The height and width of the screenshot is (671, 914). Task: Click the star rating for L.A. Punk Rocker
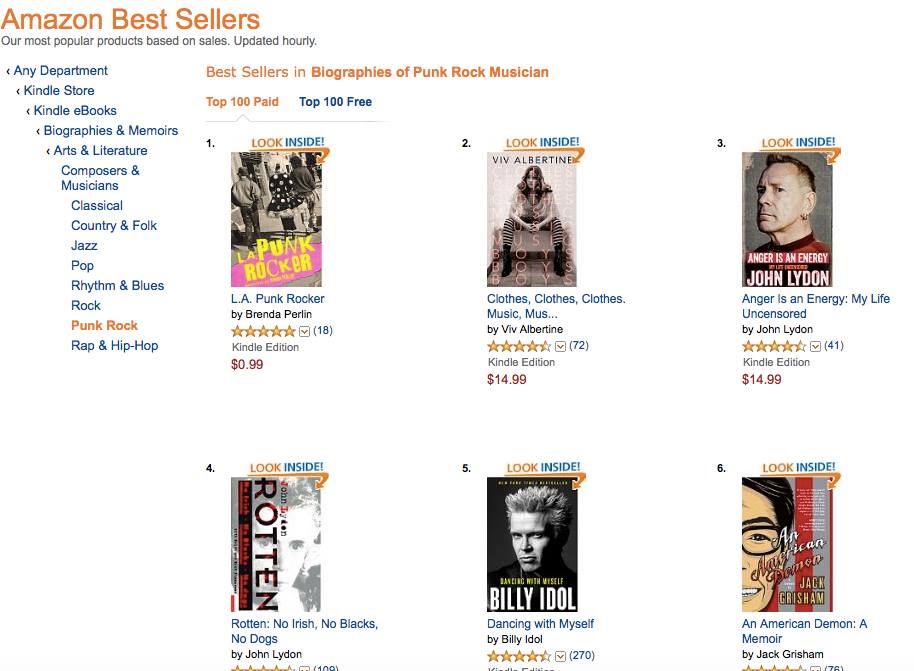[264, 330]
